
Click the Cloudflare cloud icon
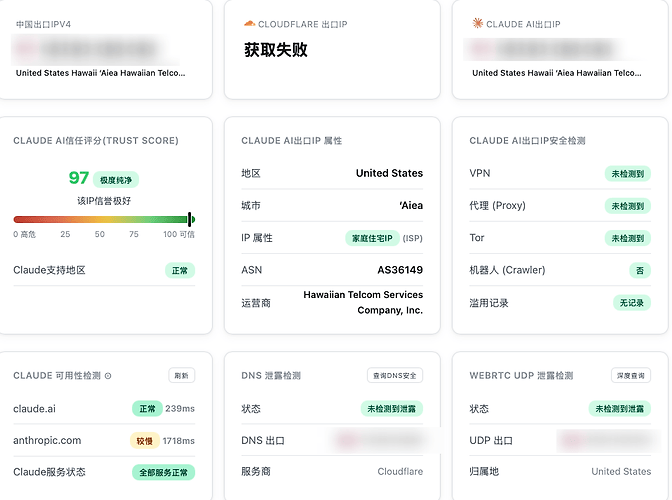click(249, 24)
